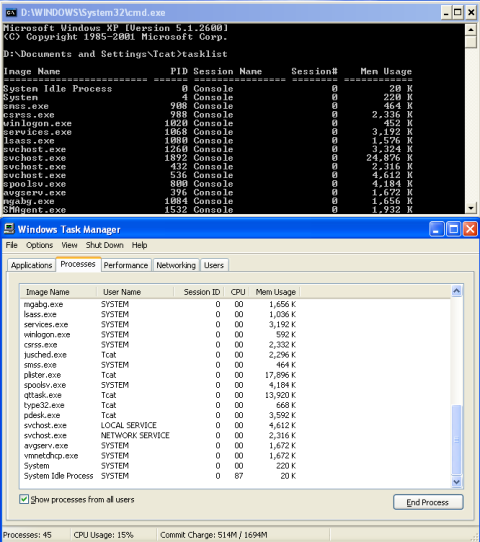480x542 pixels.
Task: Click cmd window scroll down arrow
Action: coord(471,208)
